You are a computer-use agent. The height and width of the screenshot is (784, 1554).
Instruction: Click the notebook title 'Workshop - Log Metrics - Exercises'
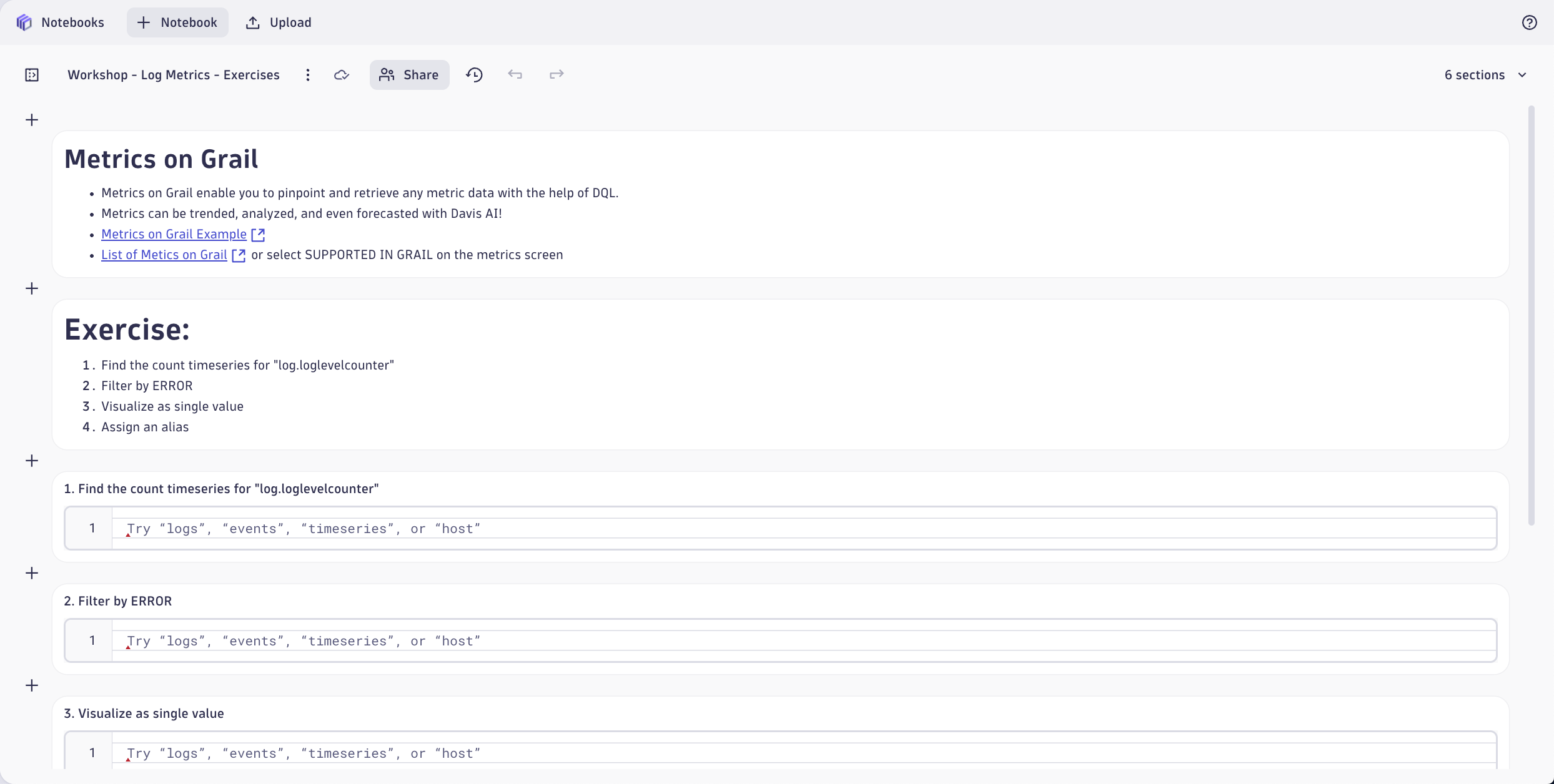coord(174,75)
